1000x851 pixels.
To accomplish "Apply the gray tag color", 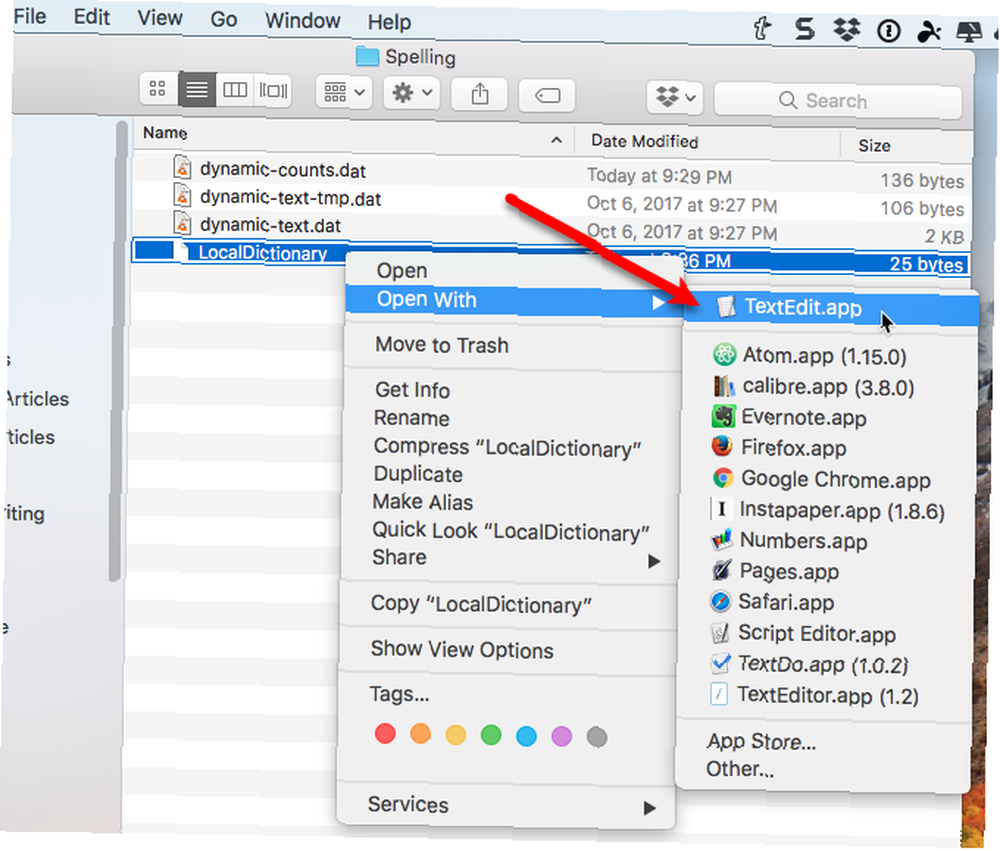I will click(x=597, y=737).
